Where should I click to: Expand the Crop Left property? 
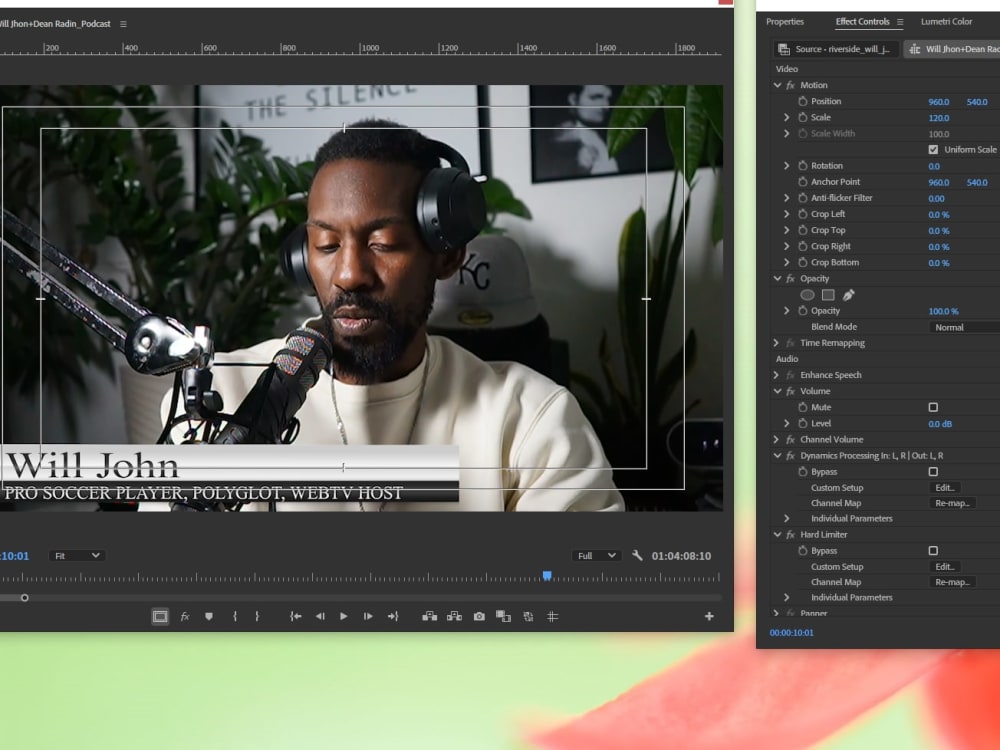click(x=786, y=214)
